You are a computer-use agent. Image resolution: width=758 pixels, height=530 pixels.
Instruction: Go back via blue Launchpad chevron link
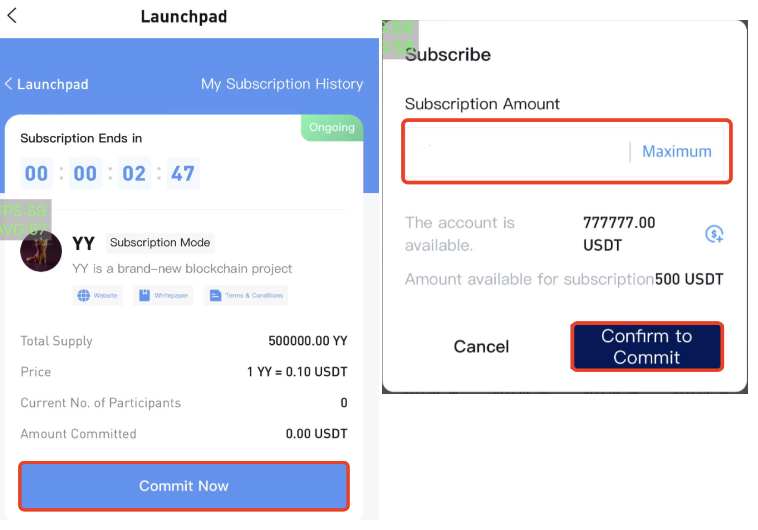46,84
